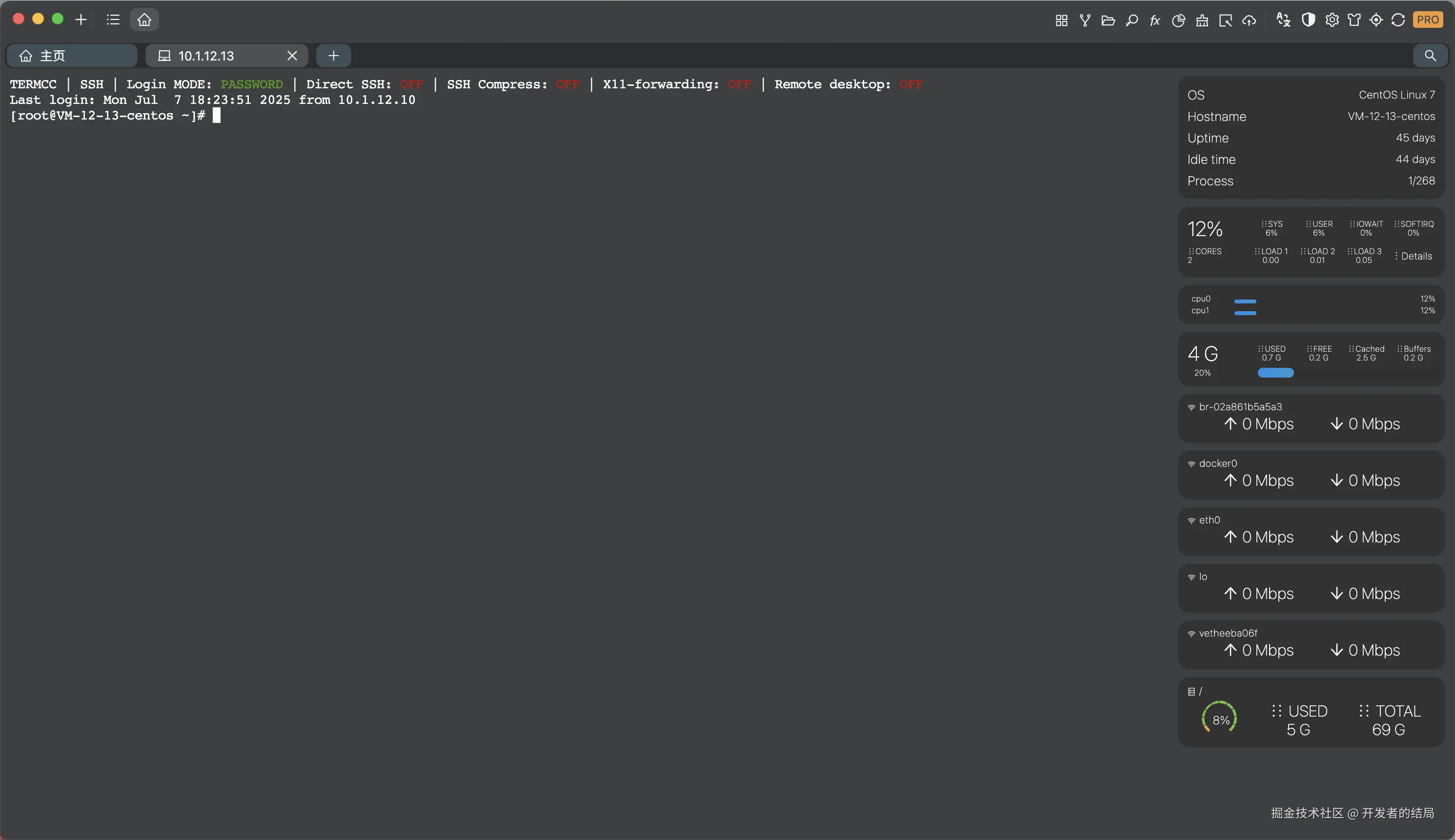The height and width of the screenshot is (840, 1455).
Task: Open the session list menu icon
Action: (113, 20)
